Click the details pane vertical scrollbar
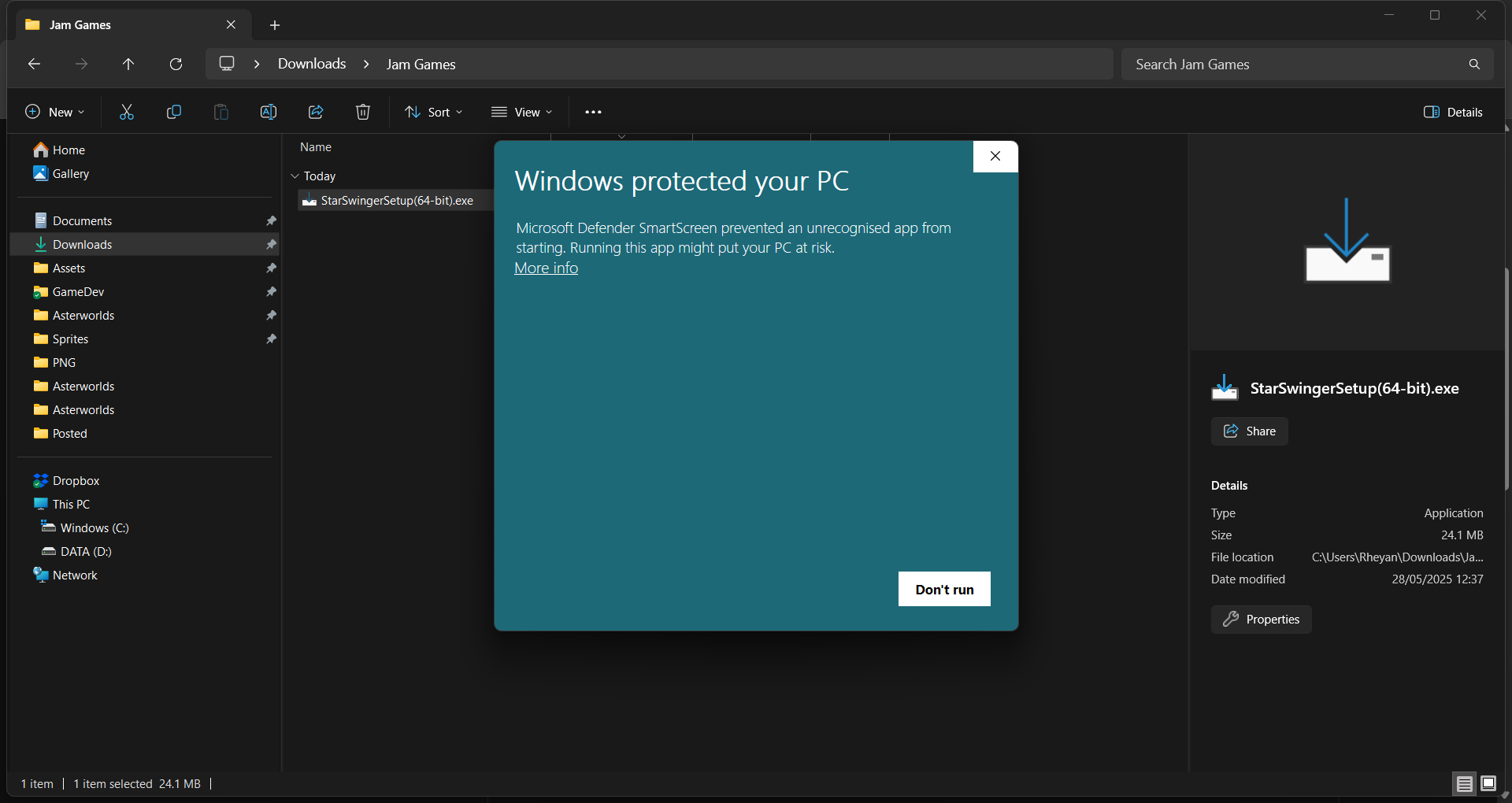 (x=1506, y=378)
